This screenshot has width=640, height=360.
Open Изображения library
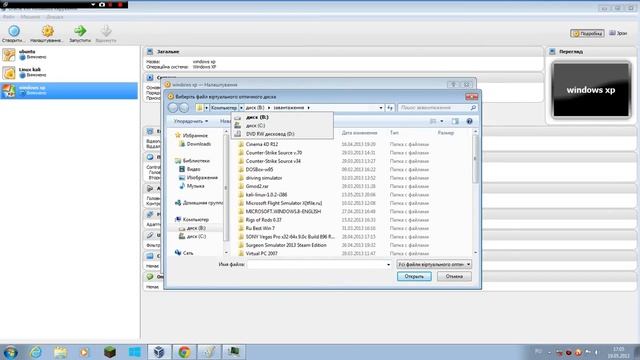pyautogui.click(x=202, y=178)
